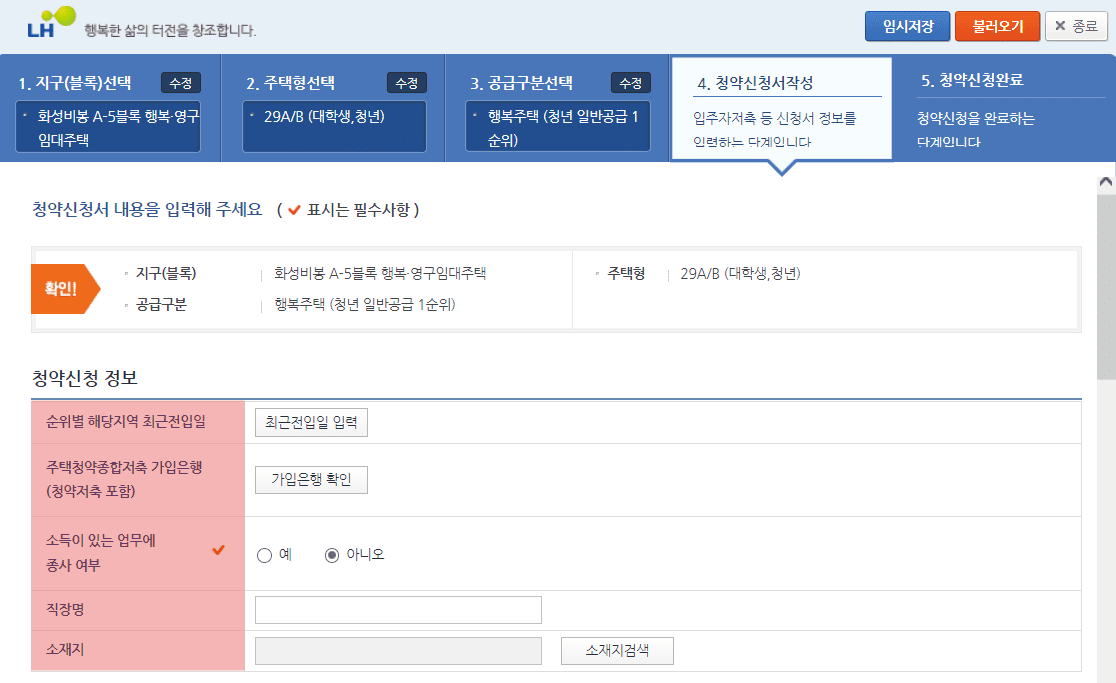This screenshot has width=1116, height=683.
Task: Click 수정 button for 지구(블록)선택 step
Action: [x=181, y=83]
